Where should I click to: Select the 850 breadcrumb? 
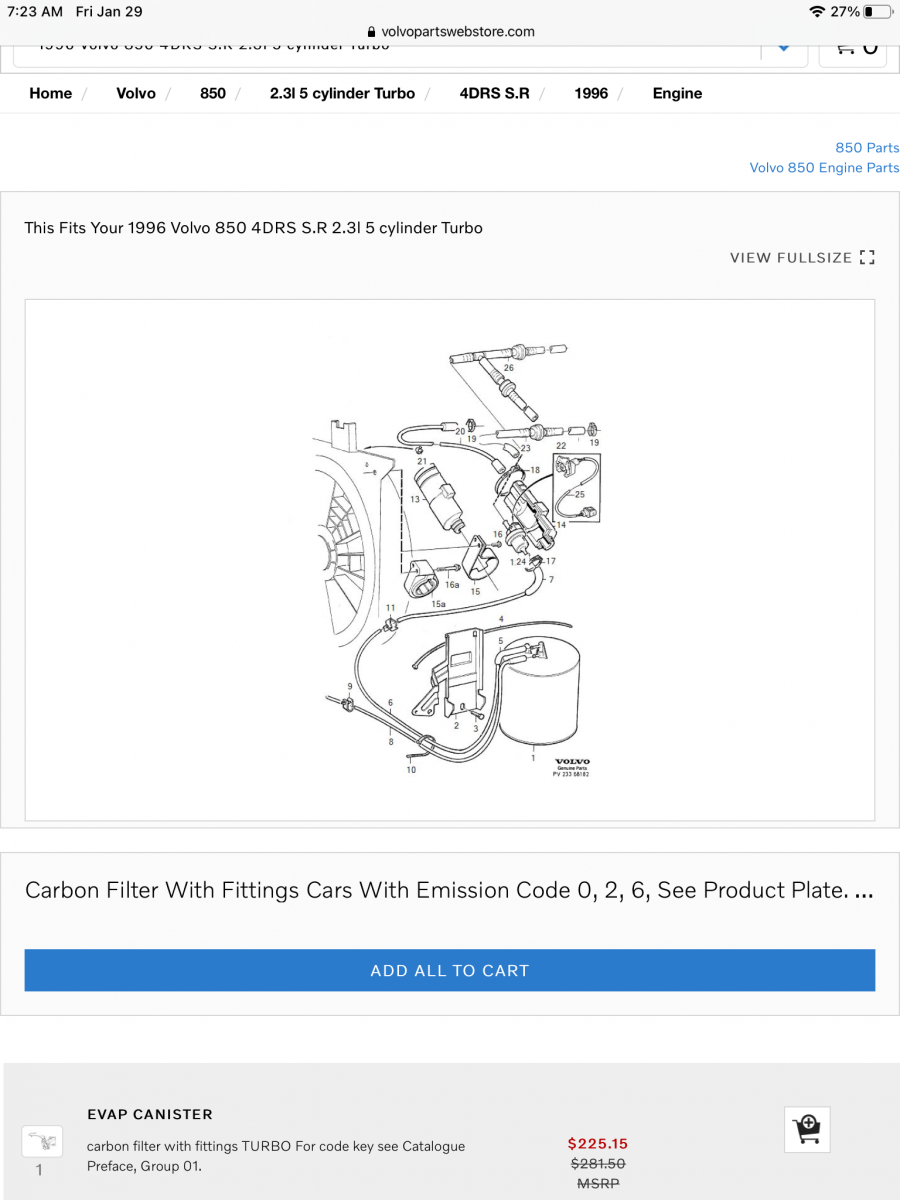(x=213, y=93)
